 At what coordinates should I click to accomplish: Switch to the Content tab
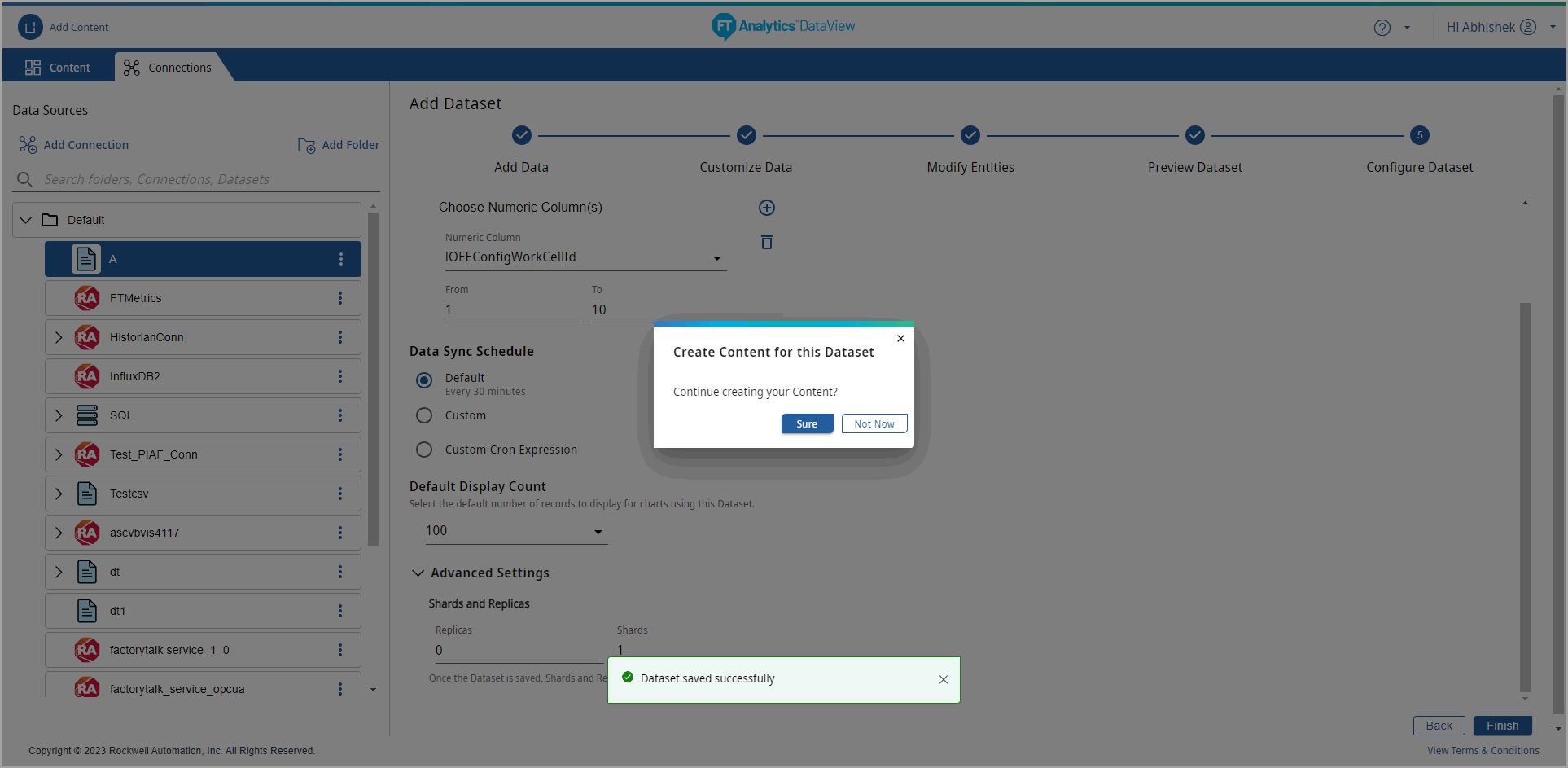click(x=58, y=68)
